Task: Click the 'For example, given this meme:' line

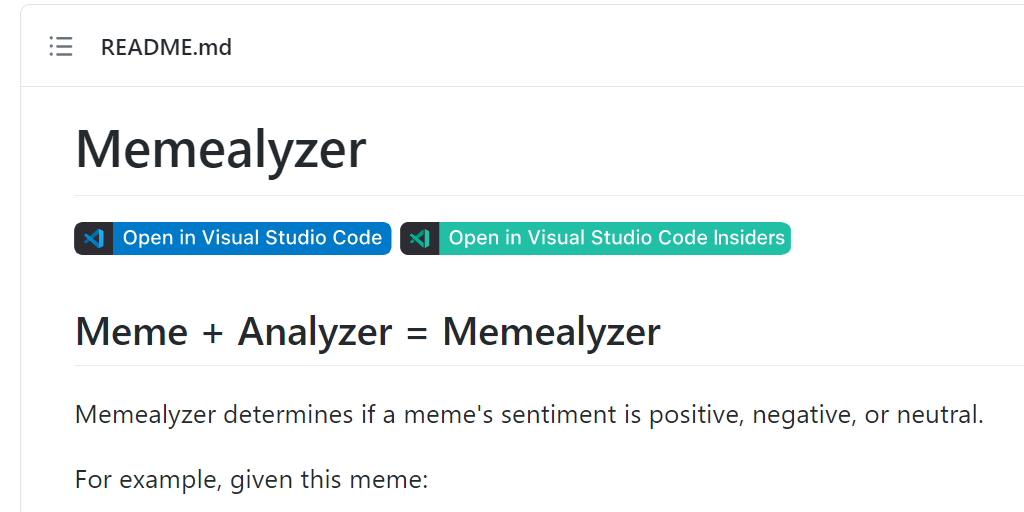Action: (251, 480)
